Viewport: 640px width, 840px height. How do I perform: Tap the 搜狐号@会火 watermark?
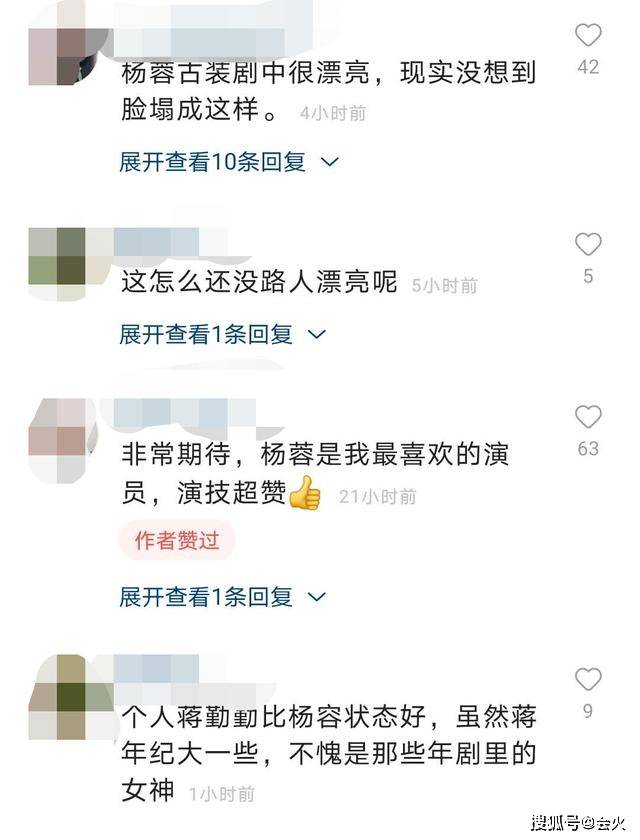click(x=578, y=821)
